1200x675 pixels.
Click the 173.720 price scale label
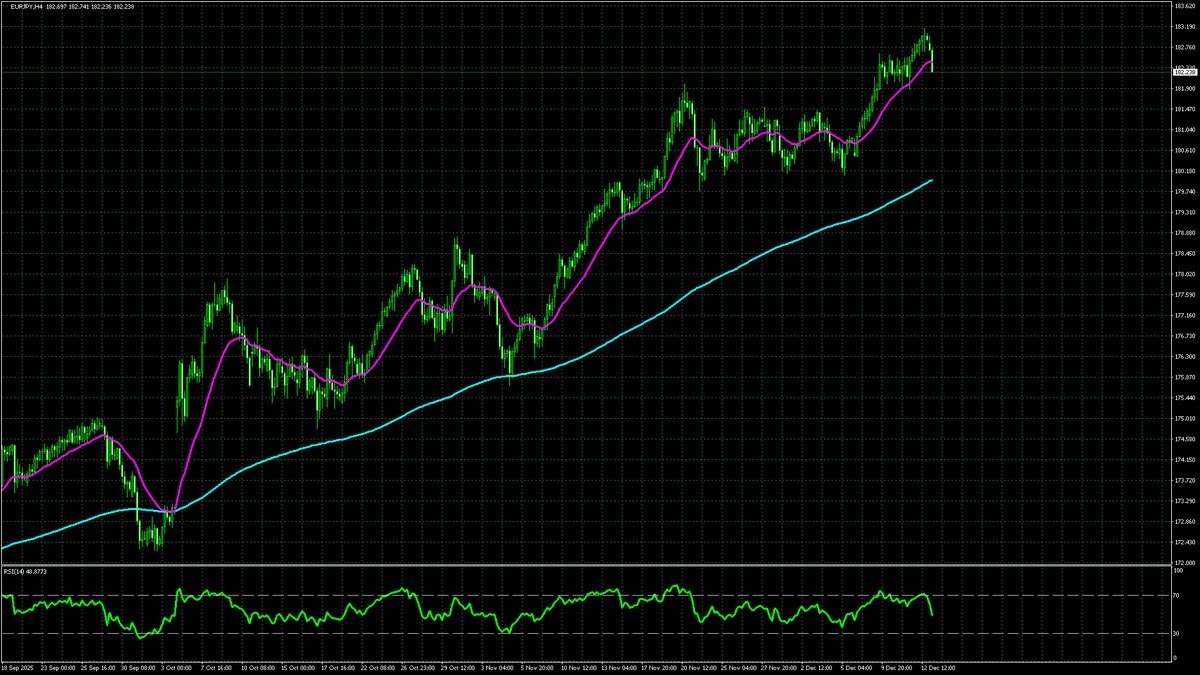click(1183, 480)
